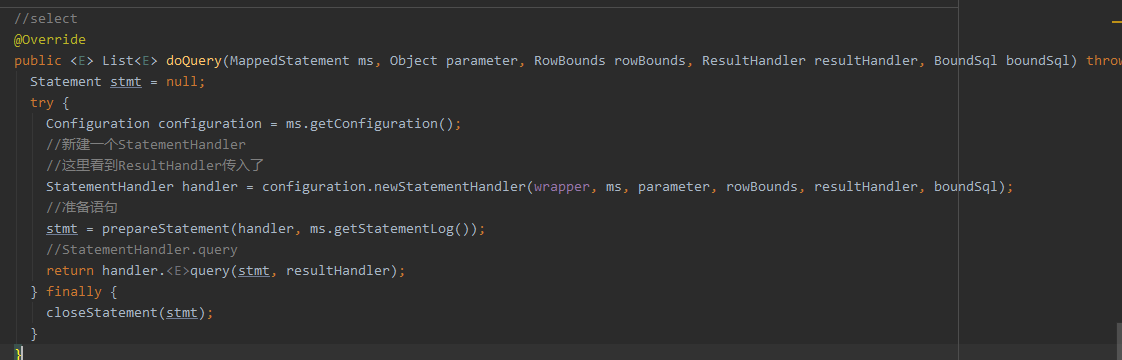Click the vertical scrollbar thumb of the editor
The height and width of the screenshot is (360, 1122).
point(1118,341)
